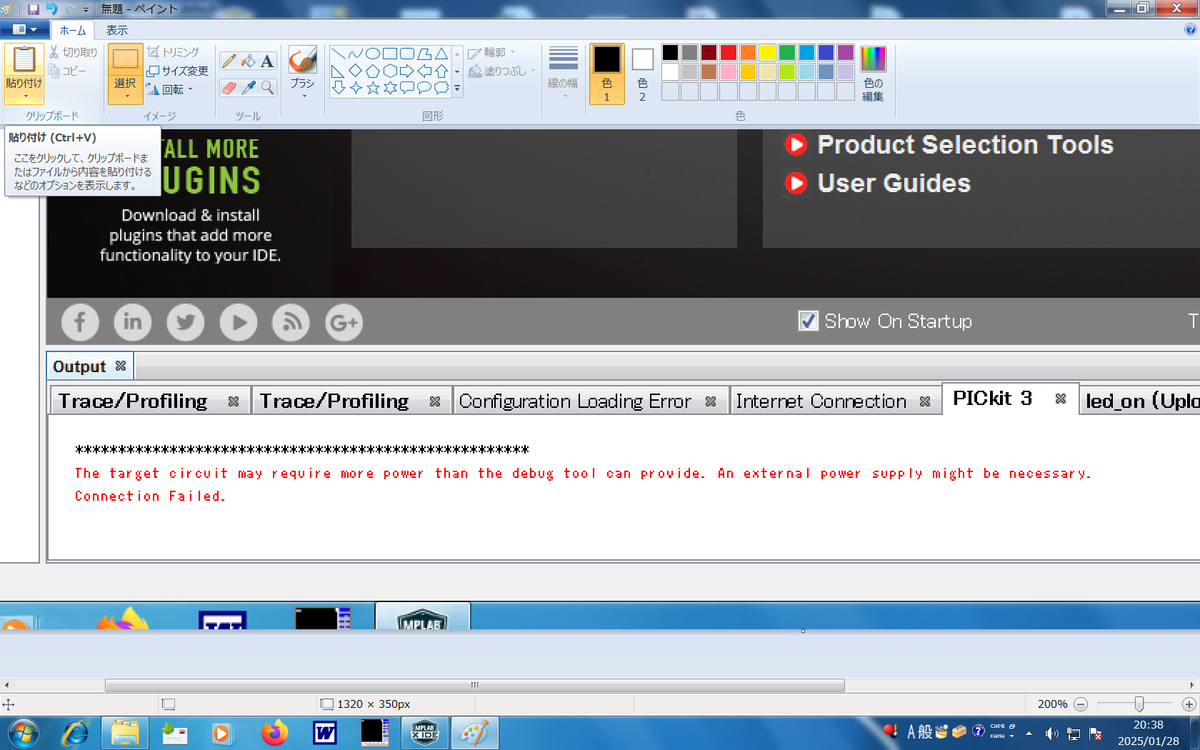Select the Text tool (A)

tap(267, 61)
